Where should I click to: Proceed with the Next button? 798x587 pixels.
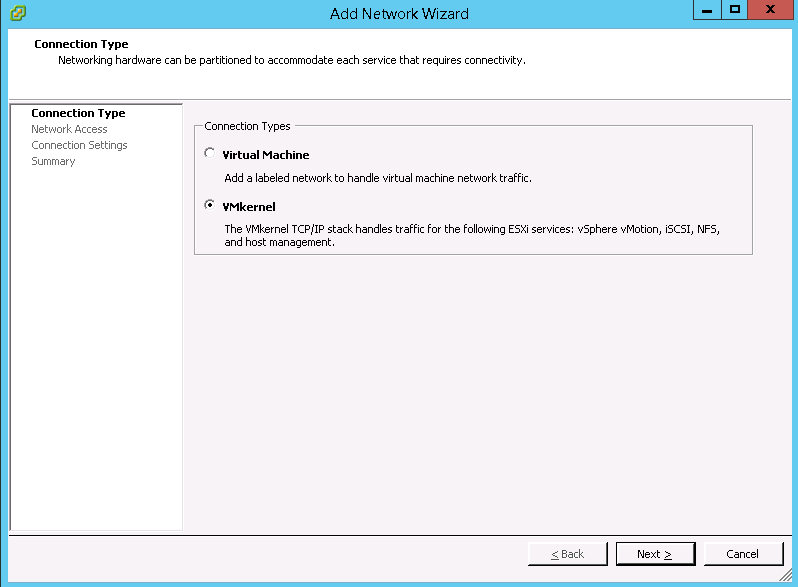pos(653,554)
